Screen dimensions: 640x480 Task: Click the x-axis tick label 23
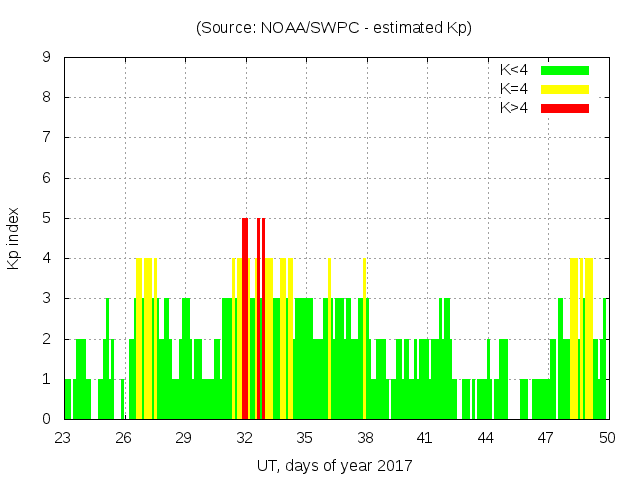coord(64,438)
